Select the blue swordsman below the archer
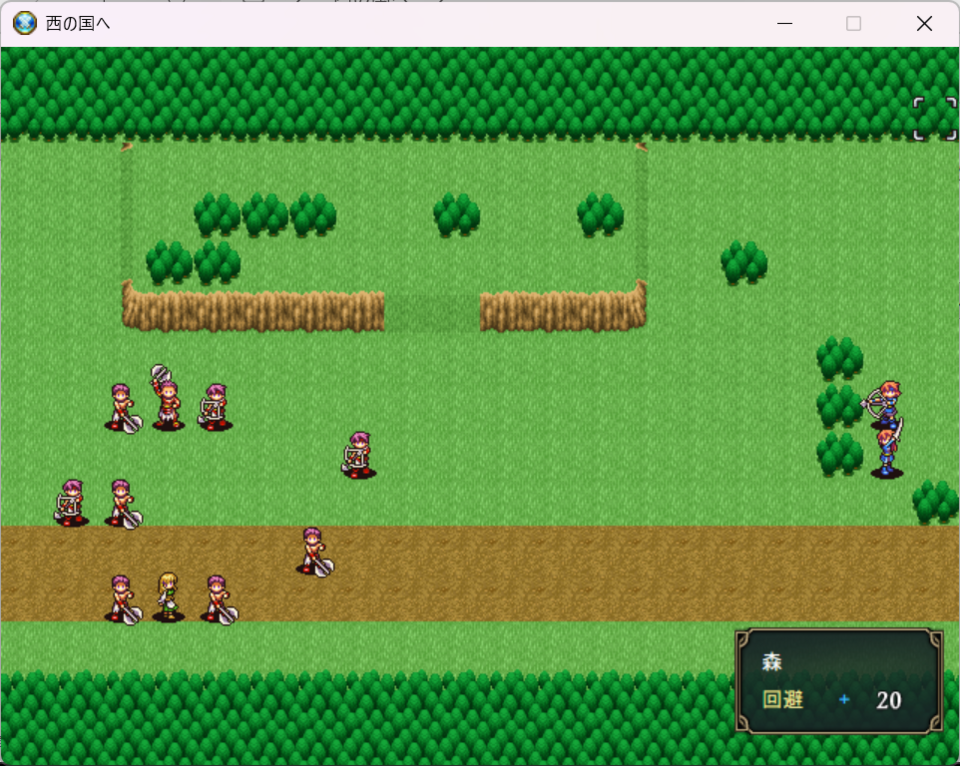This screenshot has height=766, width=960. tap(887, 452)
